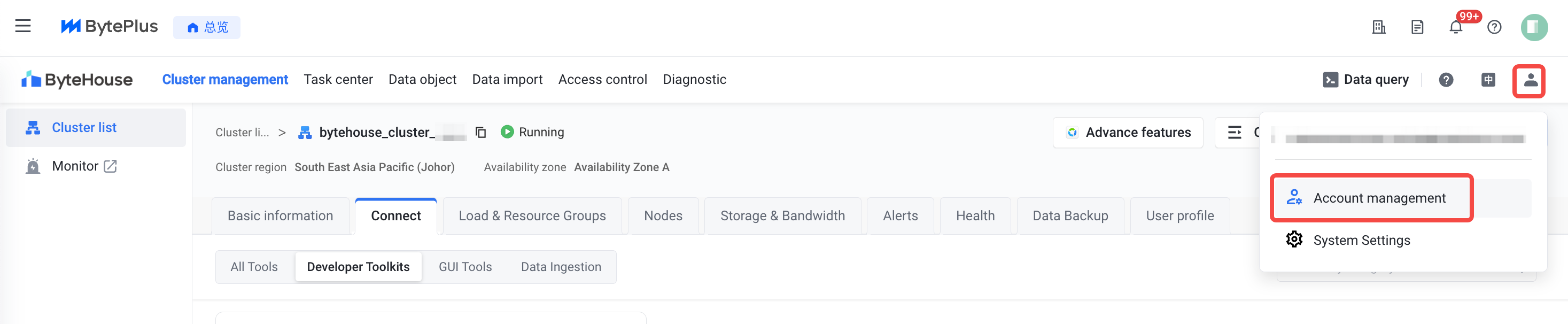Click the notification bell icon

click(1455, 27)
